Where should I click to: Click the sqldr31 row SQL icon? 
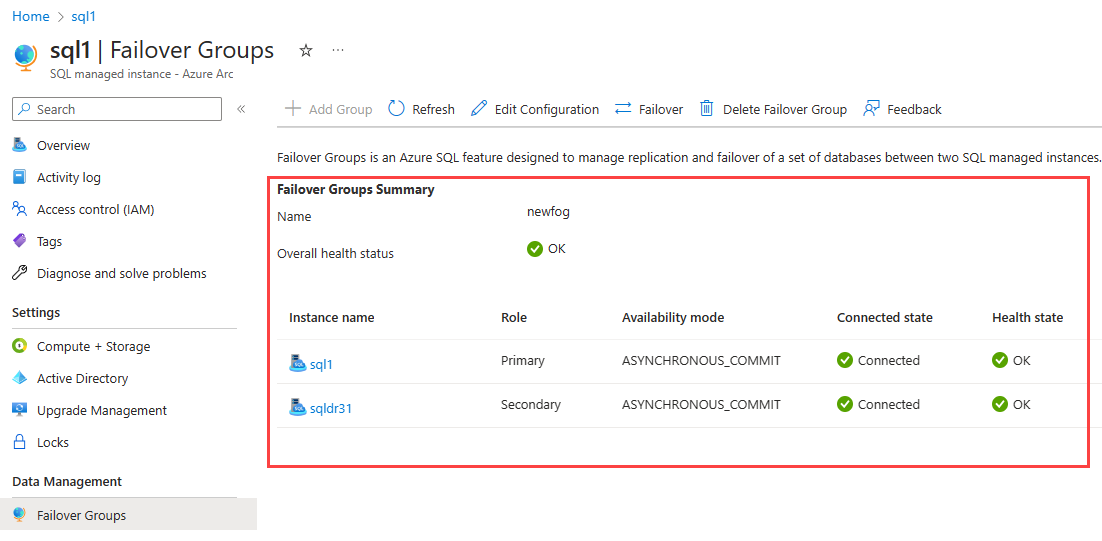coord(298,407)
